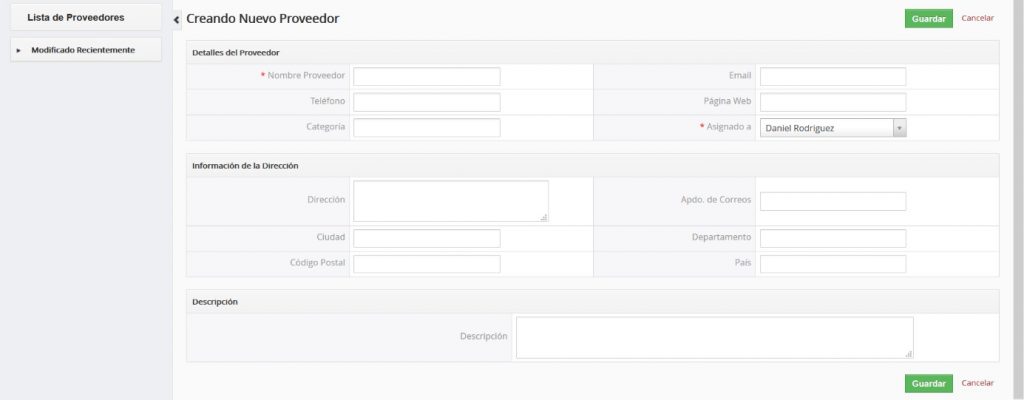Click the Página Web input field
The image size is (1024, 400).
pyautogui.click(x=833, y=102)
